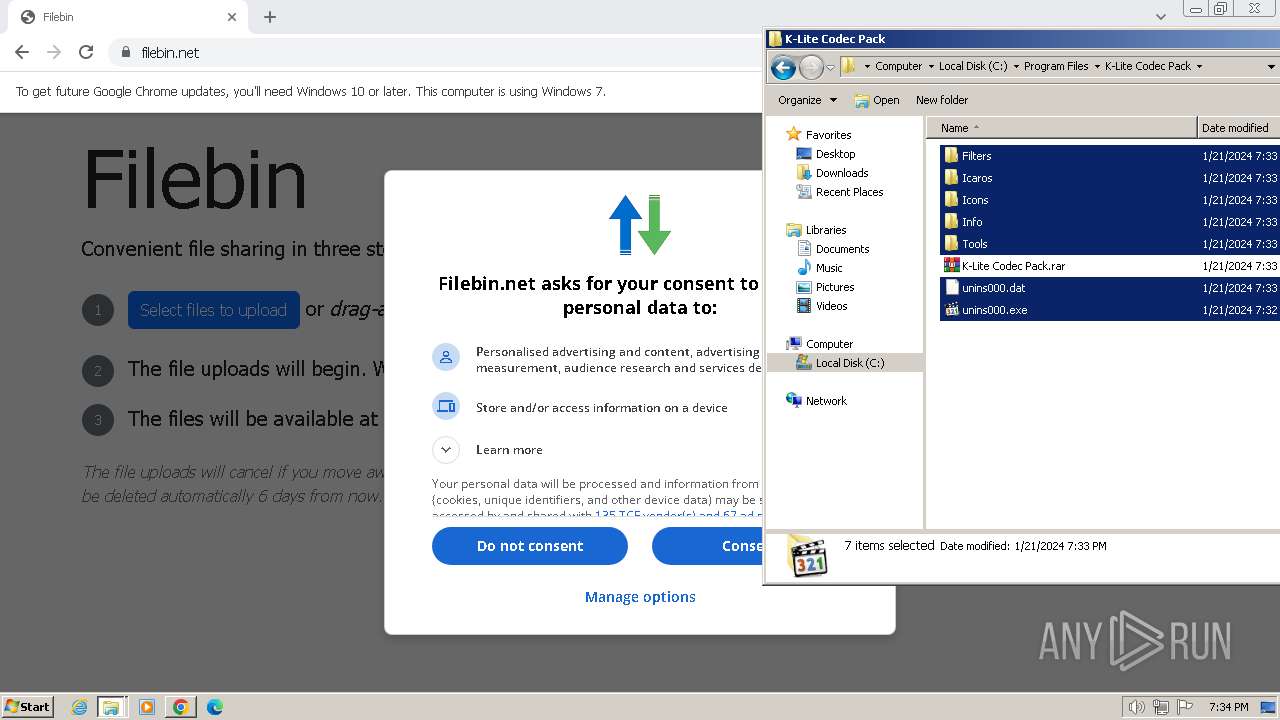Open Windows Media Player taskbar icon
The height and width of the screenshot is (720, 1280).
point(147,707)
